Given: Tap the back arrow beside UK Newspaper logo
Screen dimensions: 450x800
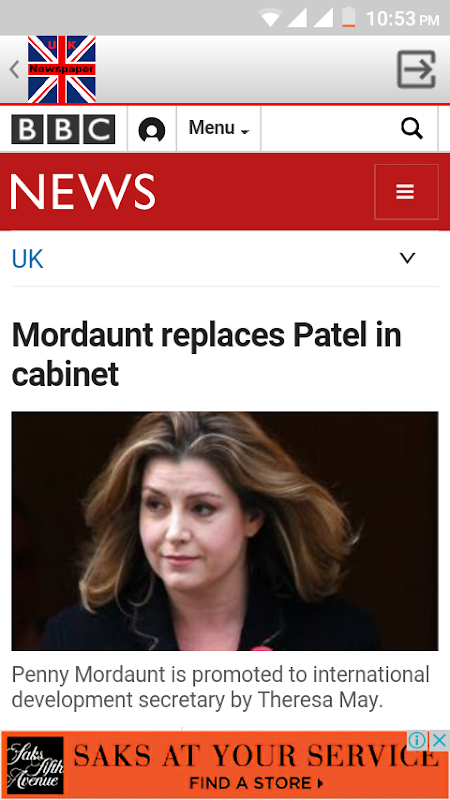Looking at the screenshot, I should point(14,69).
